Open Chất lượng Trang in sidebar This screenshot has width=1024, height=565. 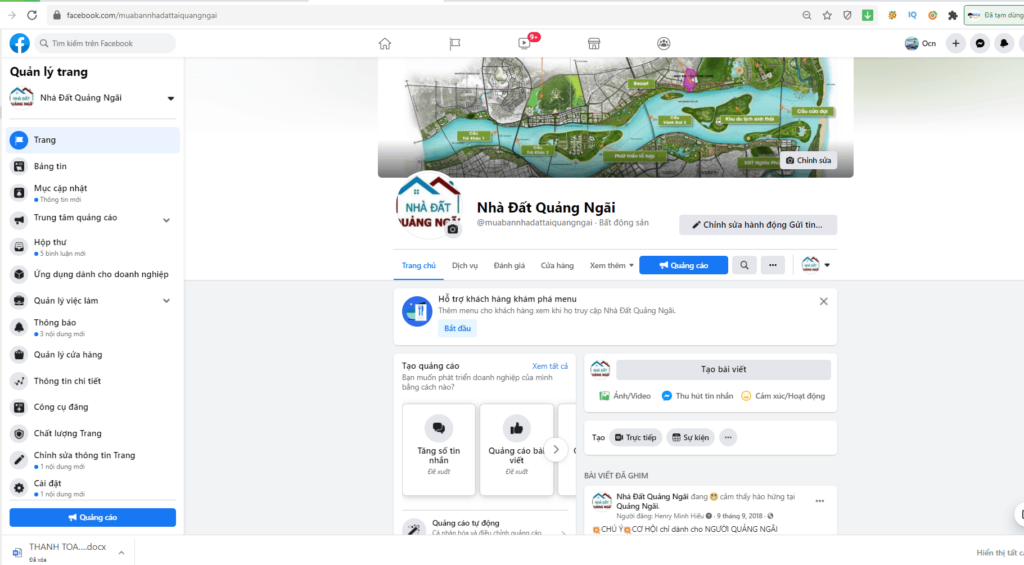(x=93, y=433)
